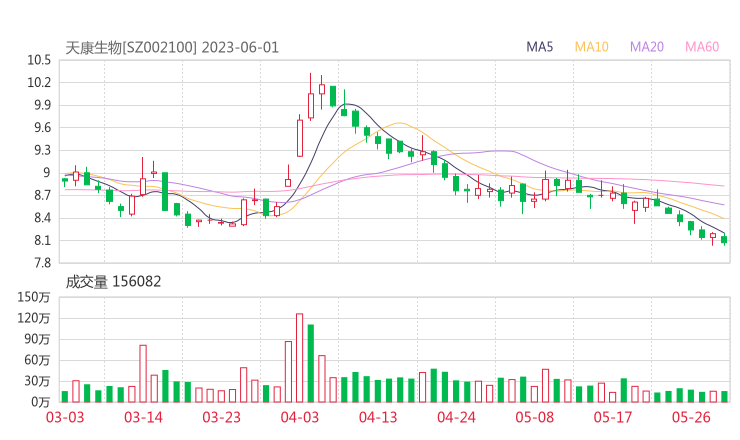Click the chart title 天康生物[SZ002100] 2023-06-01

click(172, 47)
